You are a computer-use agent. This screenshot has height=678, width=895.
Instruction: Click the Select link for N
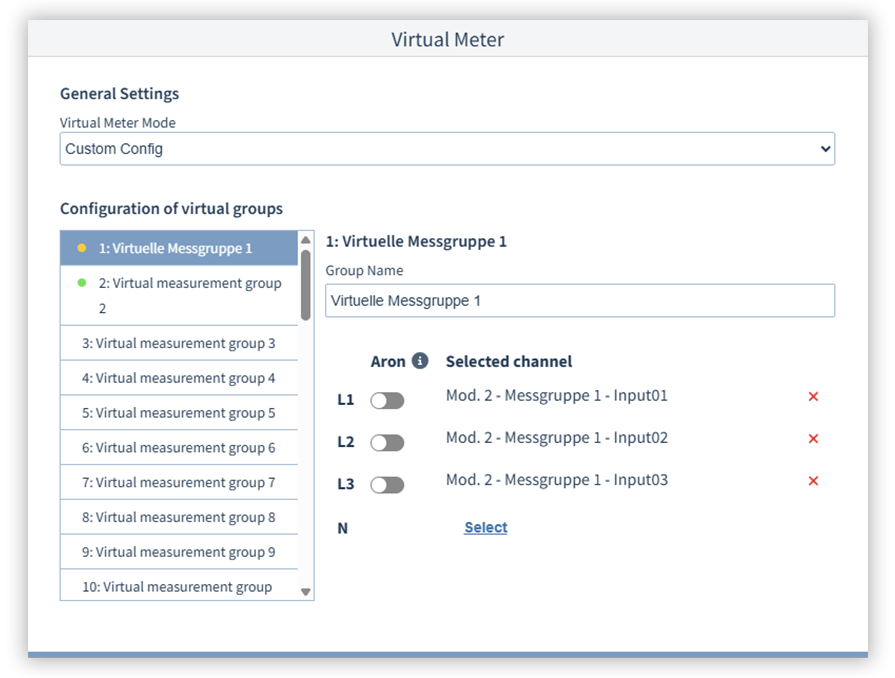click(x=485, y=527)
